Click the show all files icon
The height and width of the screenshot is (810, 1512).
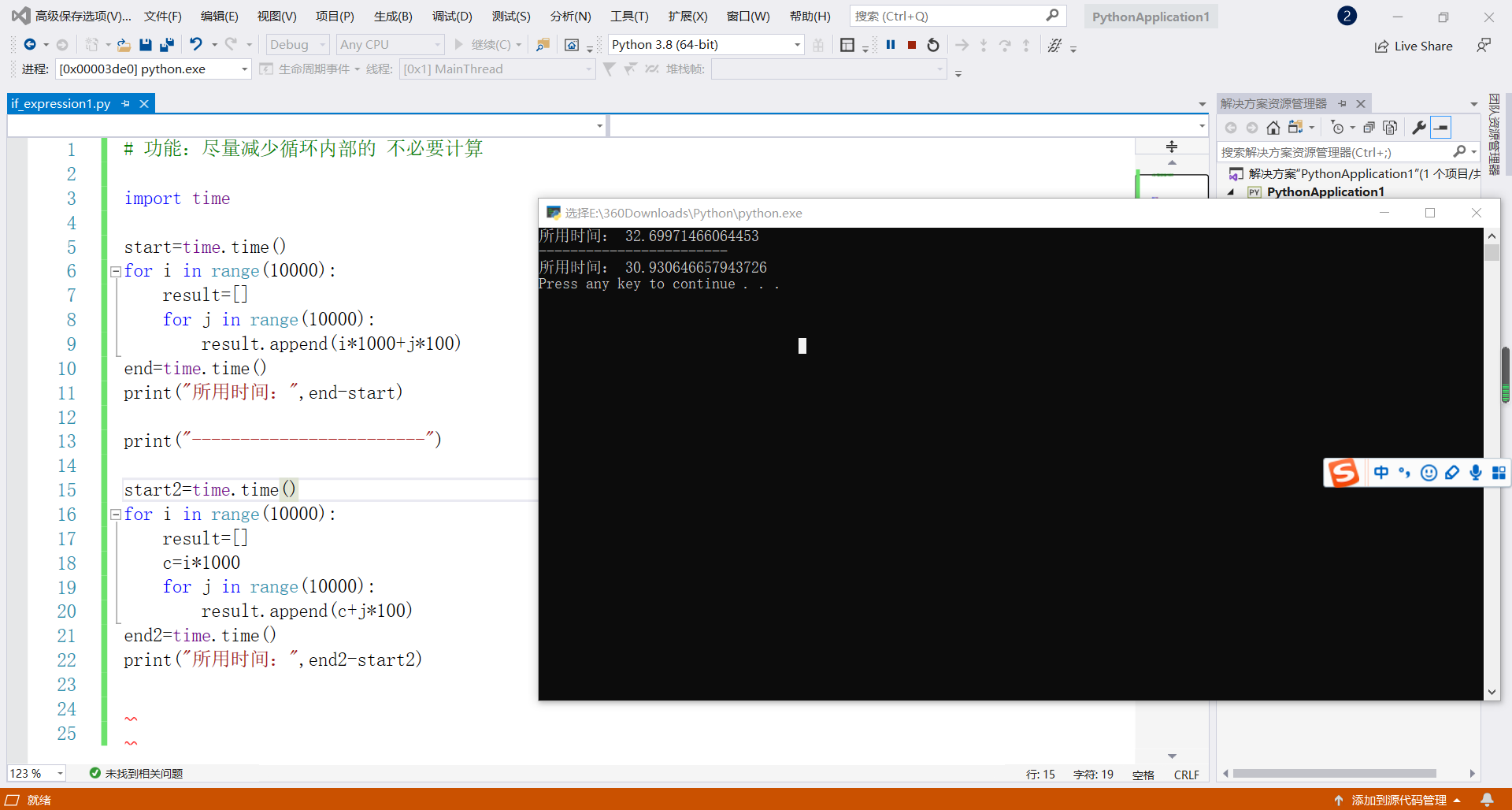[1391, 128]
